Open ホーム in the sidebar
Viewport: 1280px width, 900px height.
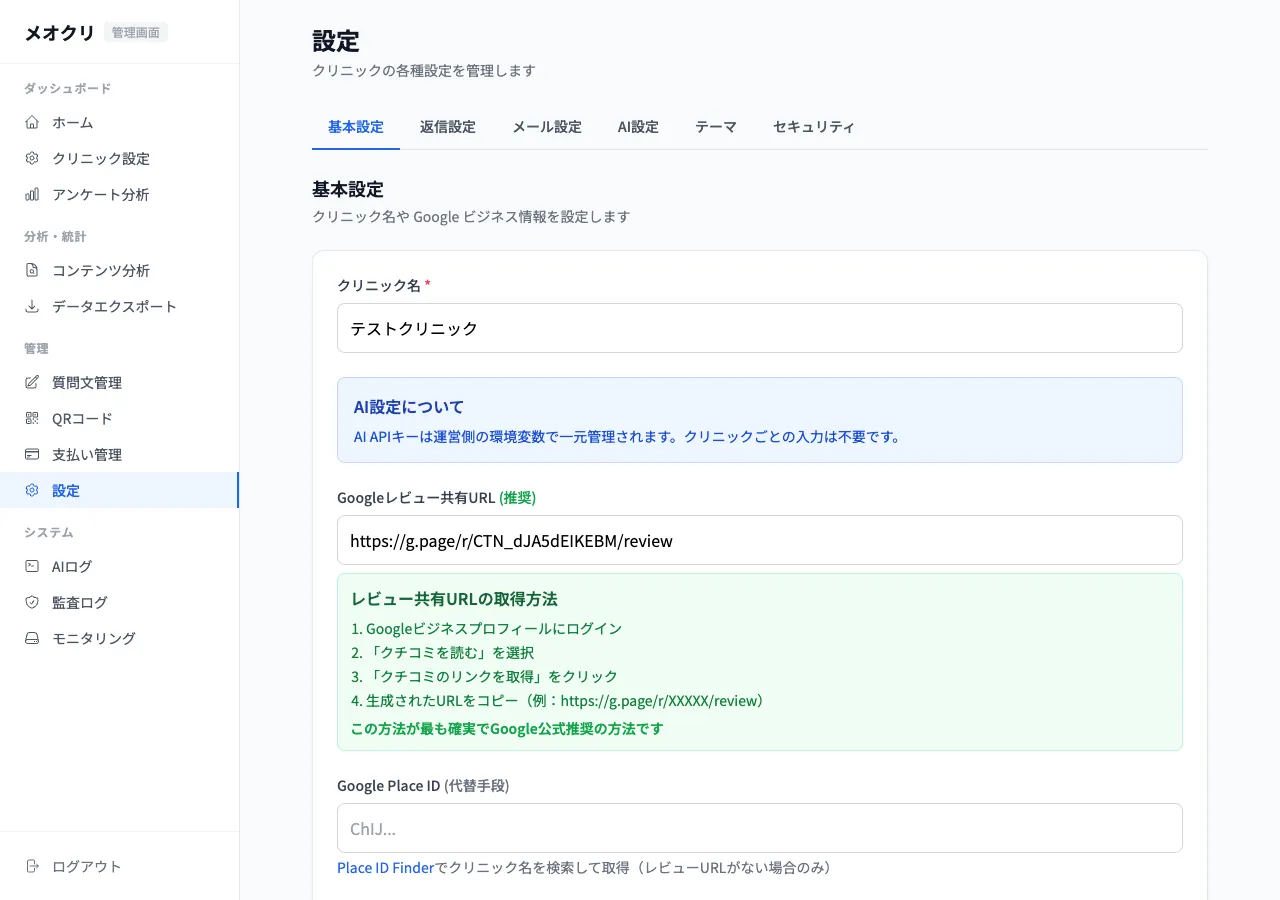[x=119, y=122]
